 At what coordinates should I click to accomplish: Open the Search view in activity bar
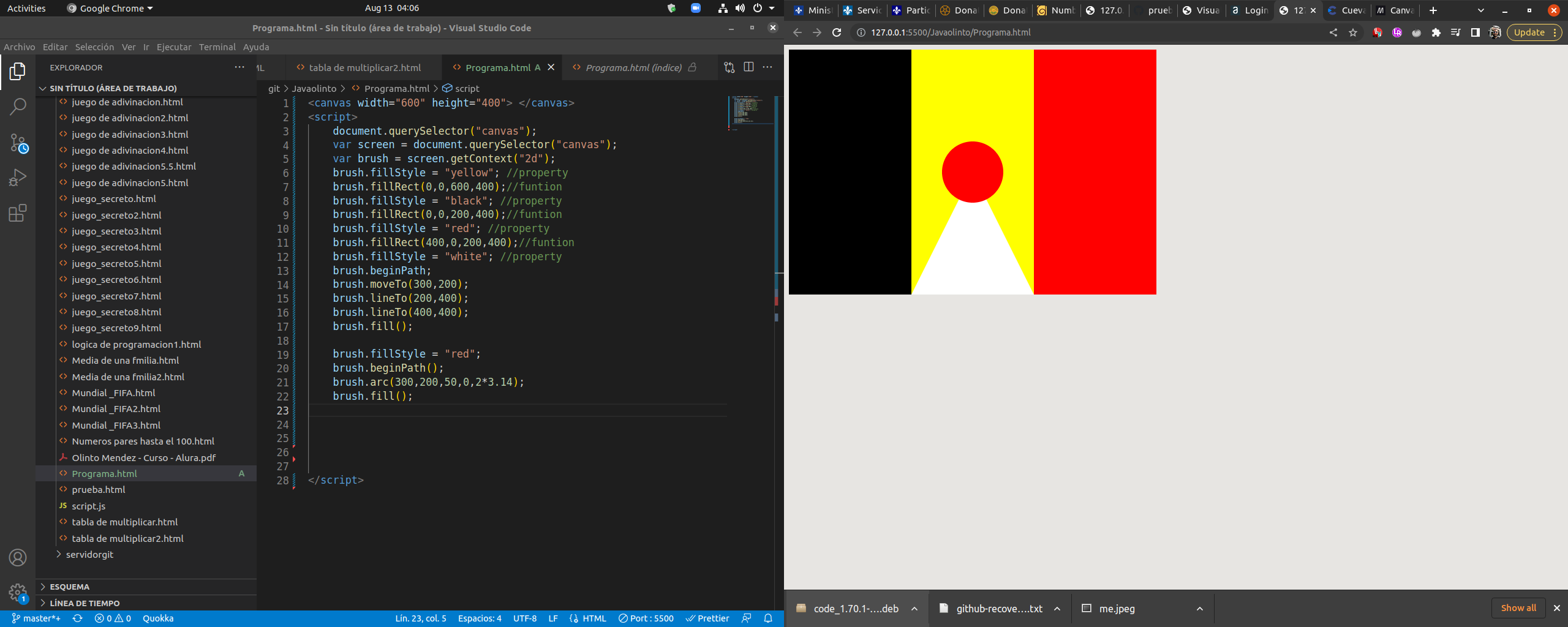coord(18,107)
